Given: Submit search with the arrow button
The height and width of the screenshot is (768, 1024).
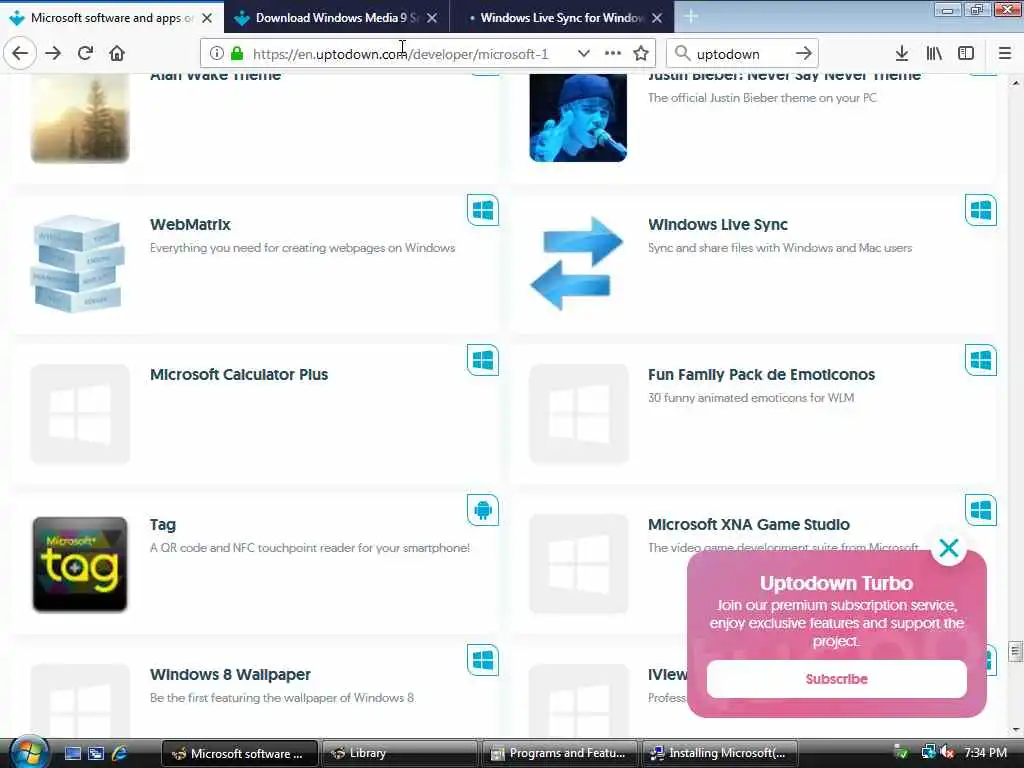Looking at the screenshot, I should point(804,54).
